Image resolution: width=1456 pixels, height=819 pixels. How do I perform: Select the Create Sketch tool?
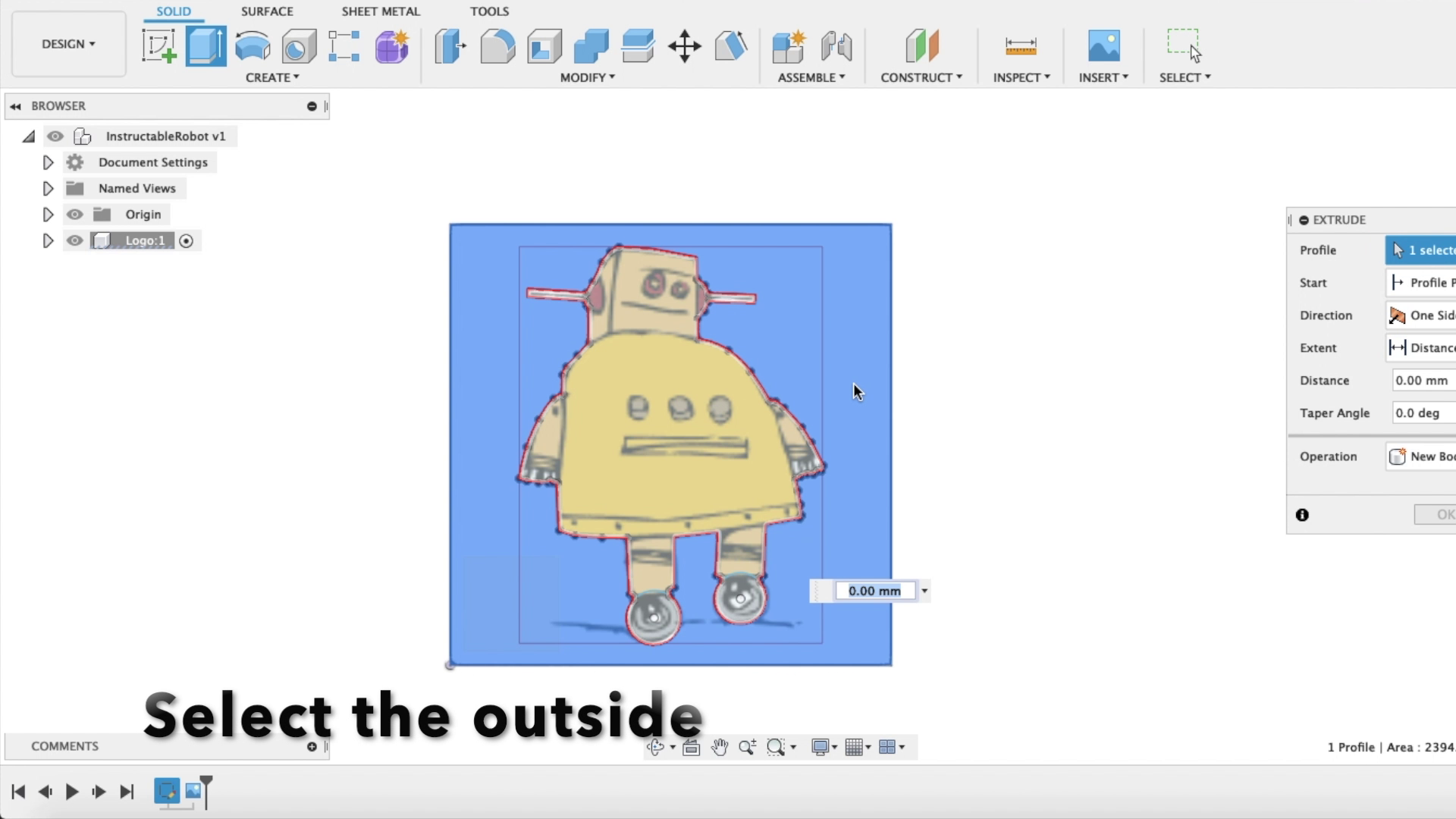point(158,46)
